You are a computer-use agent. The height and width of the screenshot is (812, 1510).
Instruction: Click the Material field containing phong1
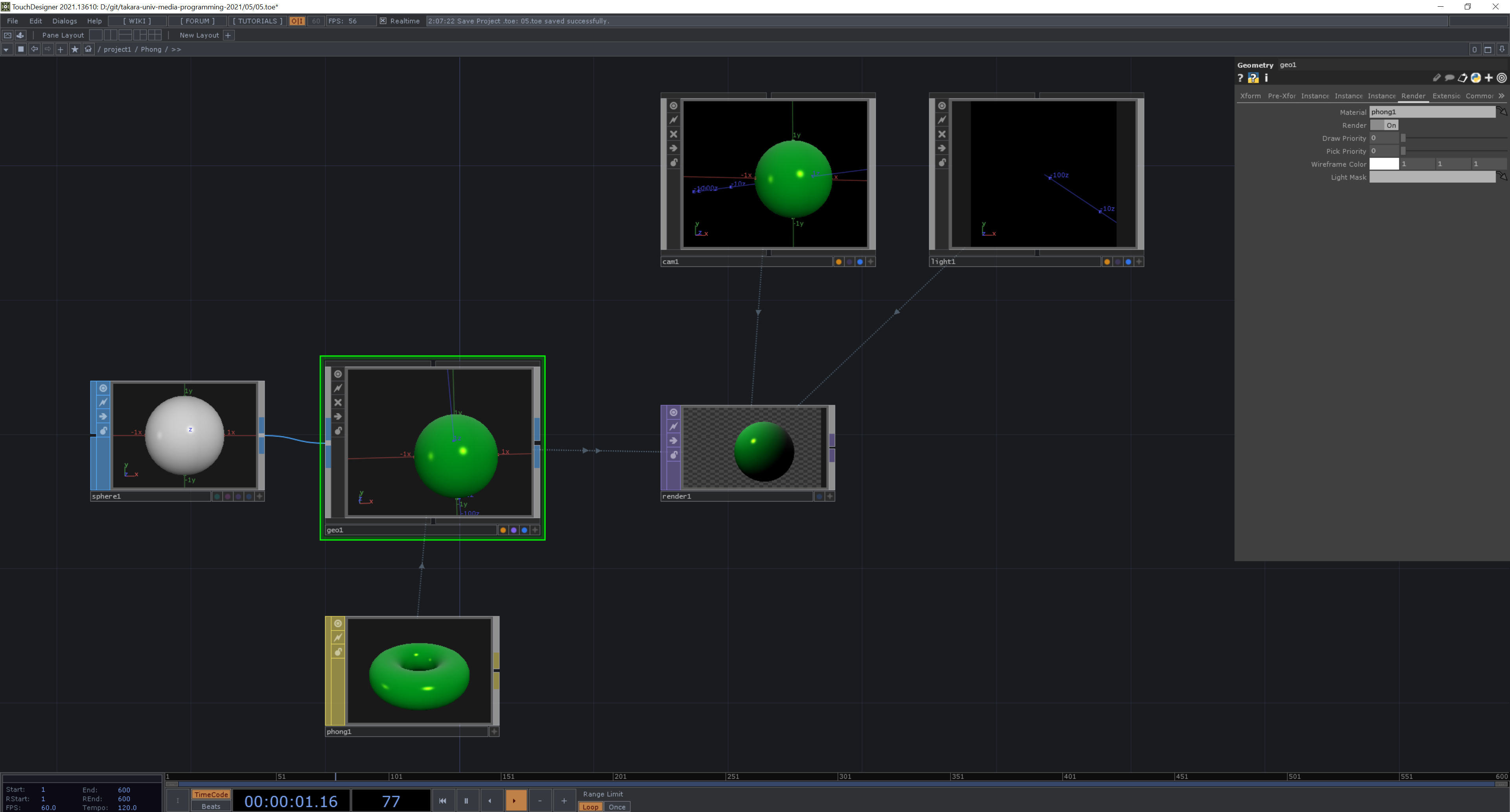point(1431,112)
